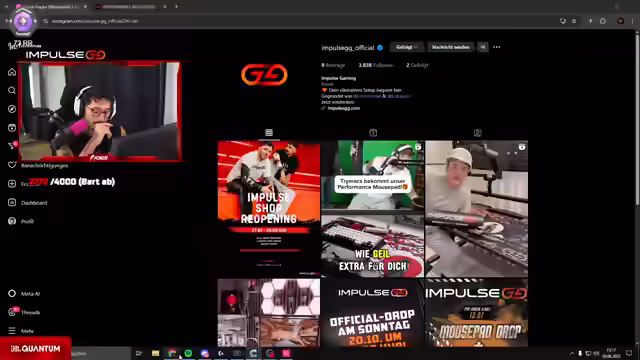Screen dimensions: 640x360
Task: Click the Beiträge post count
Action: pos(333,65)
